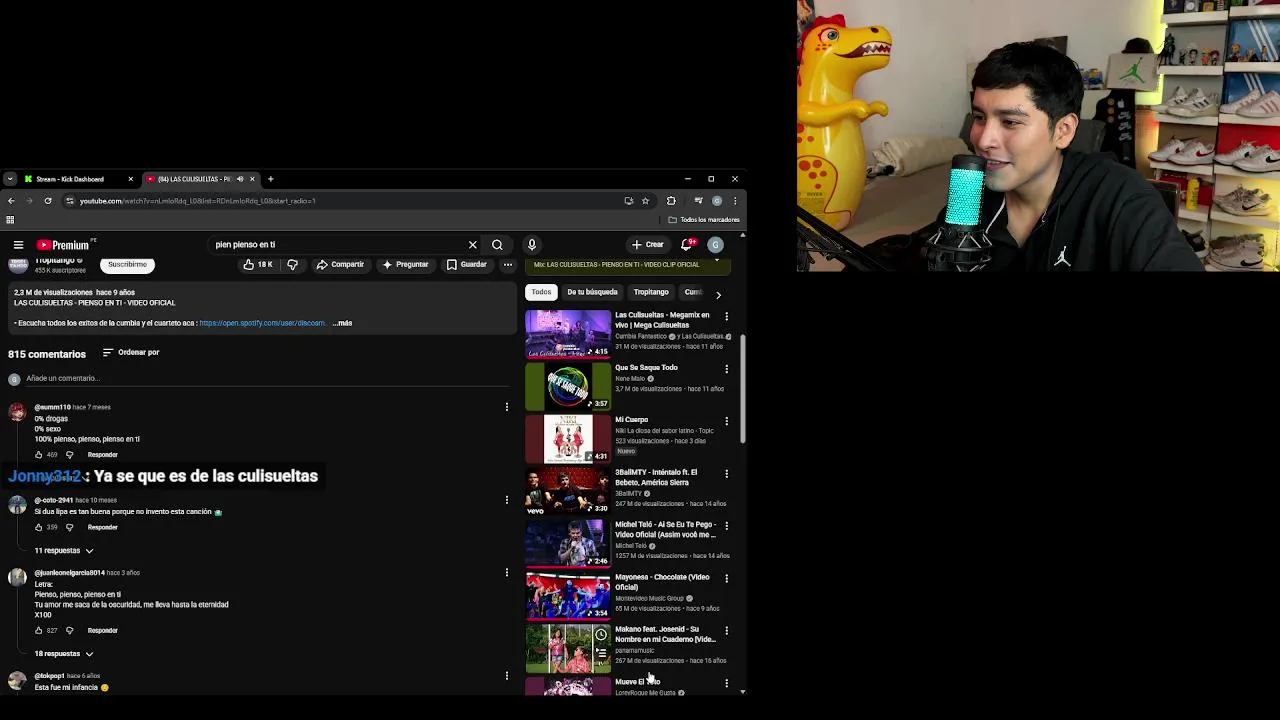Open the Ordenar por sort menu
1280x720 pixels.
pyautogui.click(x=131, y=352)
